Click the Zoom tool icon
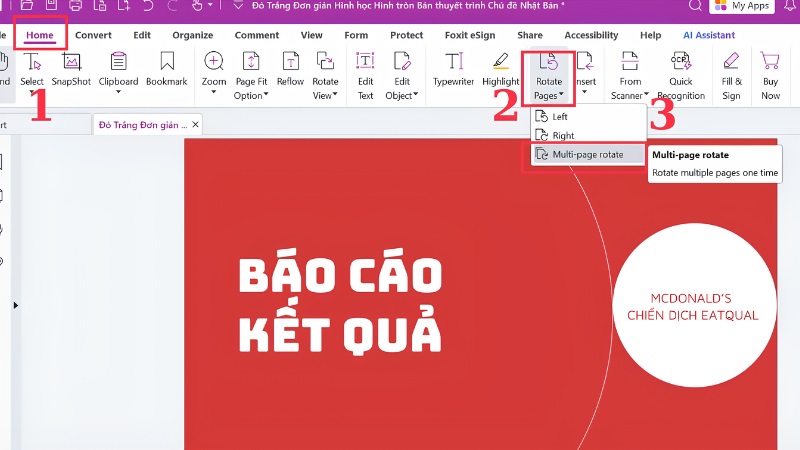 tap(214, 61)
